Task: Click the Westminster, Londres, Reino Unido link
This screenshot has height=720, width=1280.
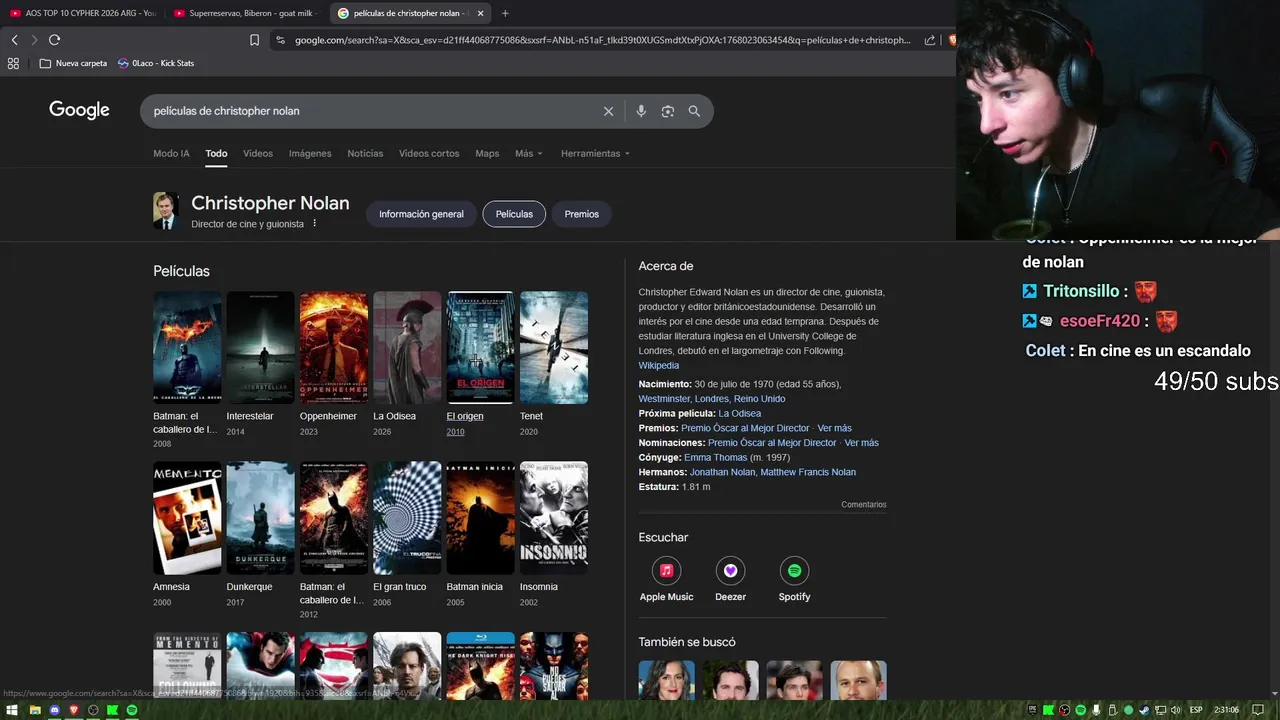Action: coord(712,398)
